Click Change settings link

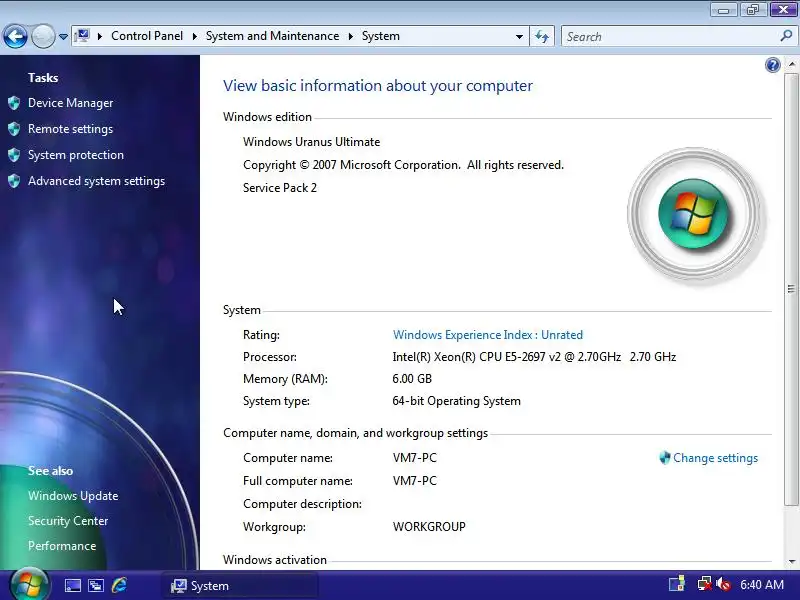pyautogui.click(x=715, y=458)
